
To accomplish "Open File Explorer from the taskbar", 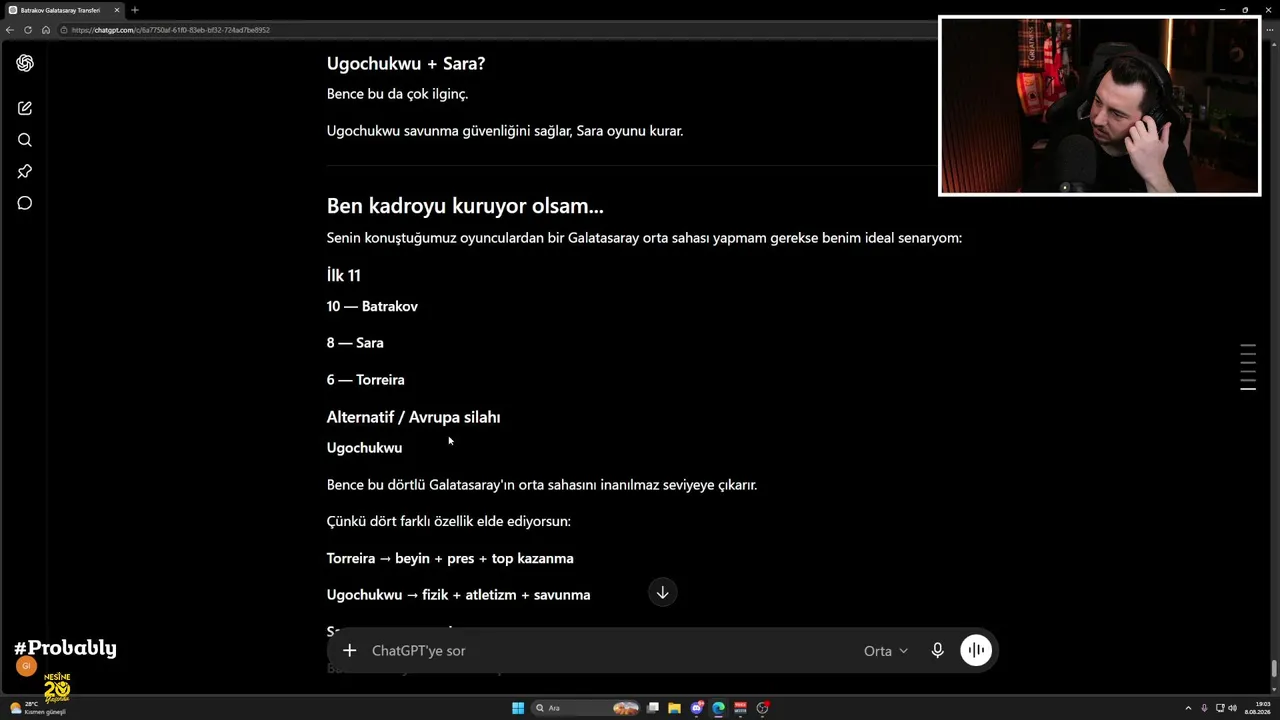I will 674,708.
